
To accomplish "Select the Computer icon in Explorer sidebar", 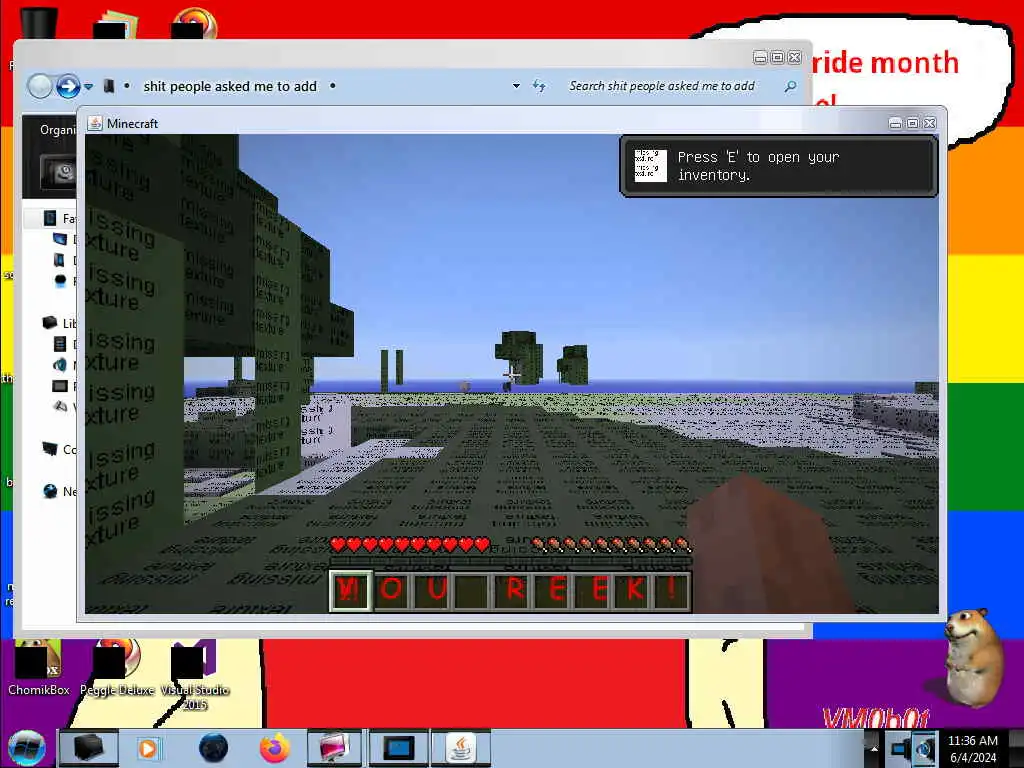I will pos(50,449).
